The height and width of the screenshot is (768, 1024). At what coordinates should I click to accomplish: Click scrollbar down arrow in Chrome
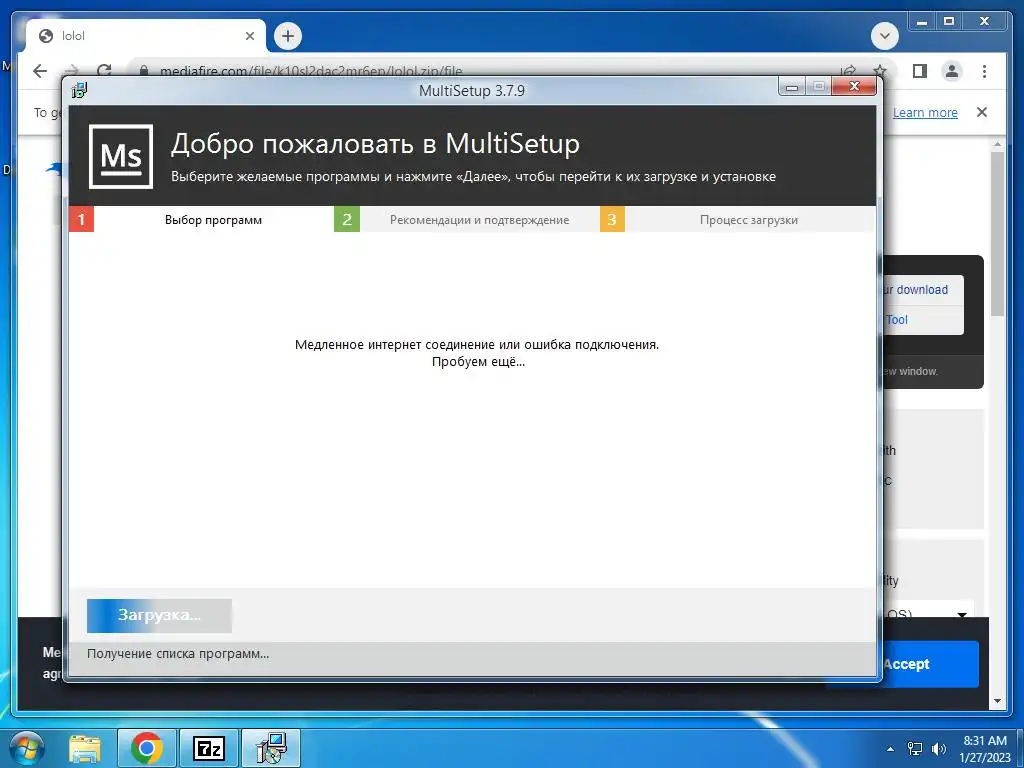[x=997, y=701]
